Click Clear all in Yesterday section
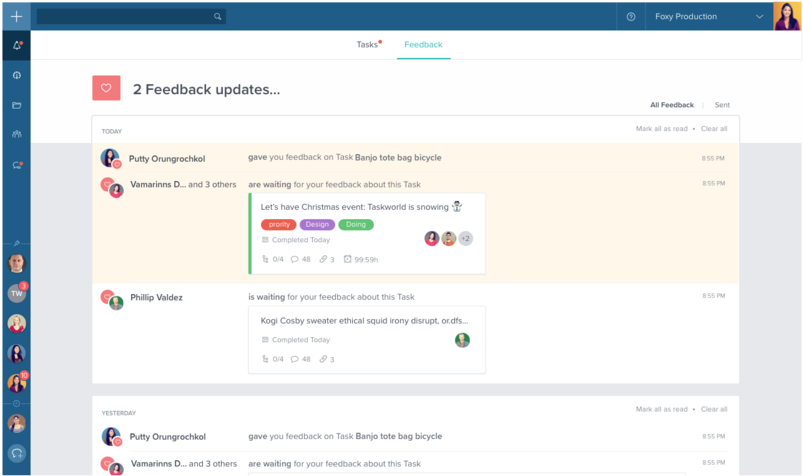The height and width of the screenshot is (476, 803). [714, 409]
